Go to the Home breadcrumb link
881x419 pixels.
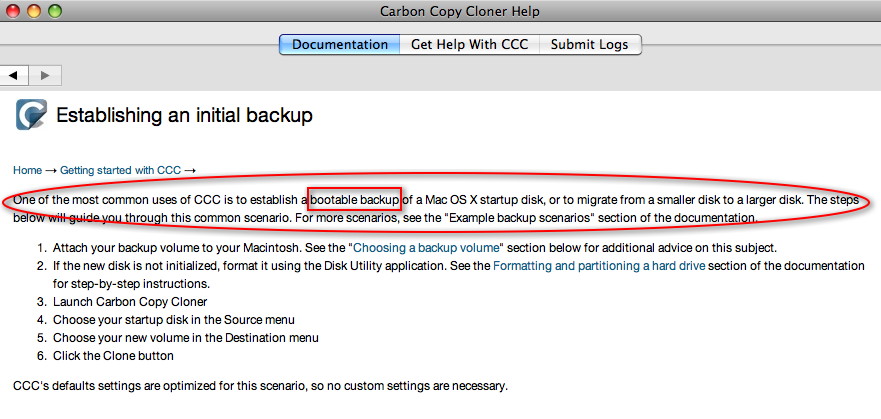click(x=28, y=170)
